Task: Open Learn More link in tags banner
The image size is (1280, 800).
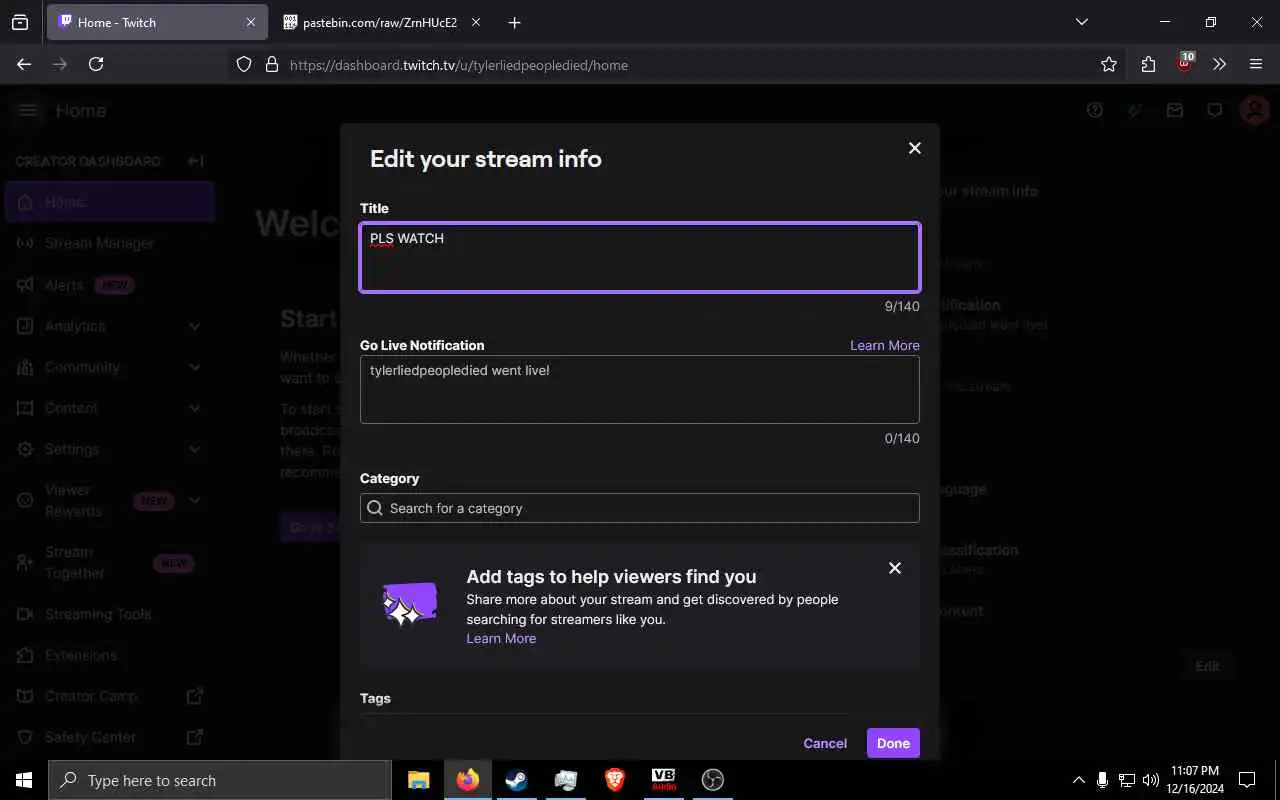Action: (x=501, y=638)
